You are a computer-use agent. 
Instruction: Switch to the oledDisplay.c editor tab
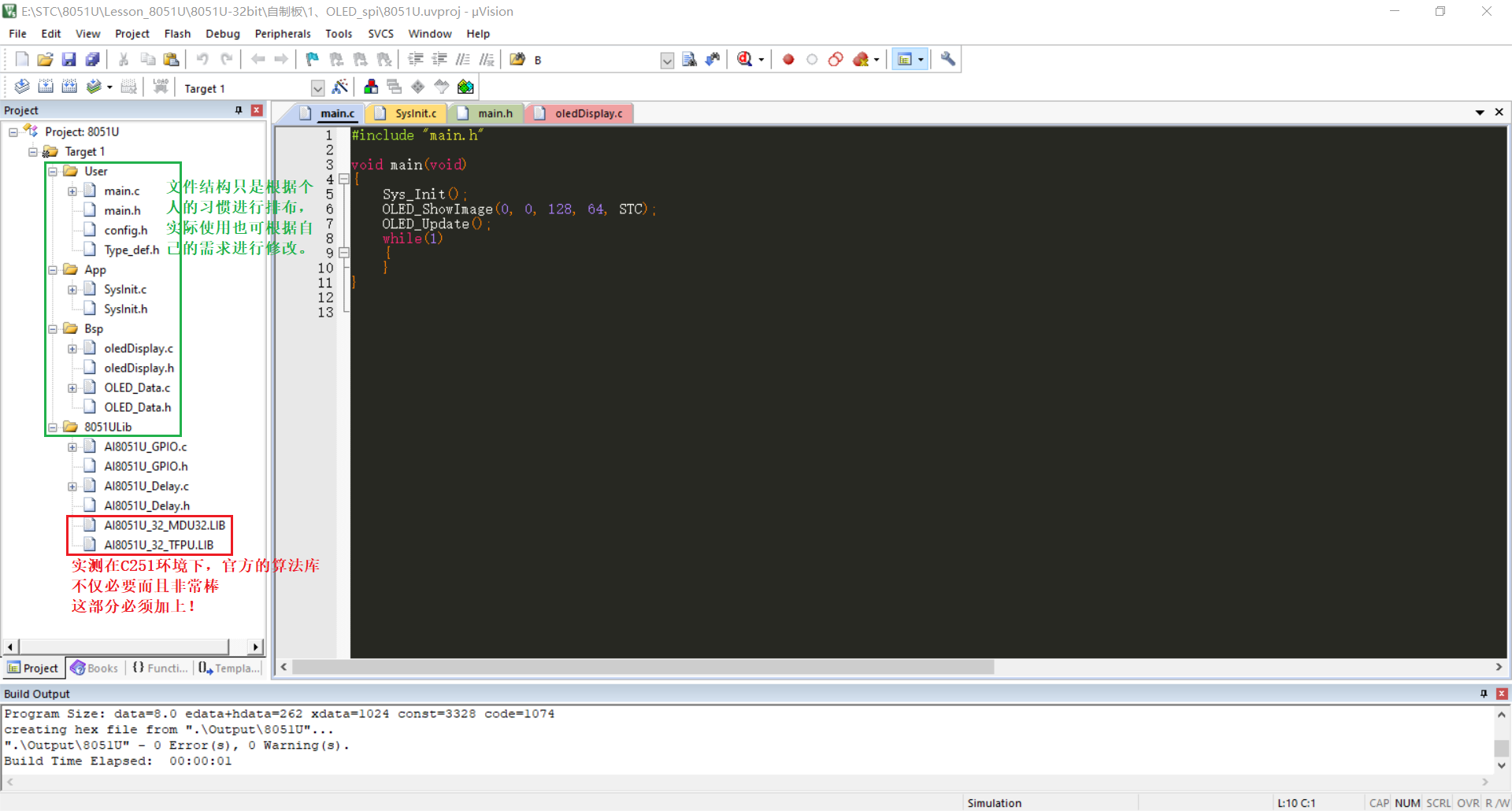pyautogui.click(x=580, y=113)
